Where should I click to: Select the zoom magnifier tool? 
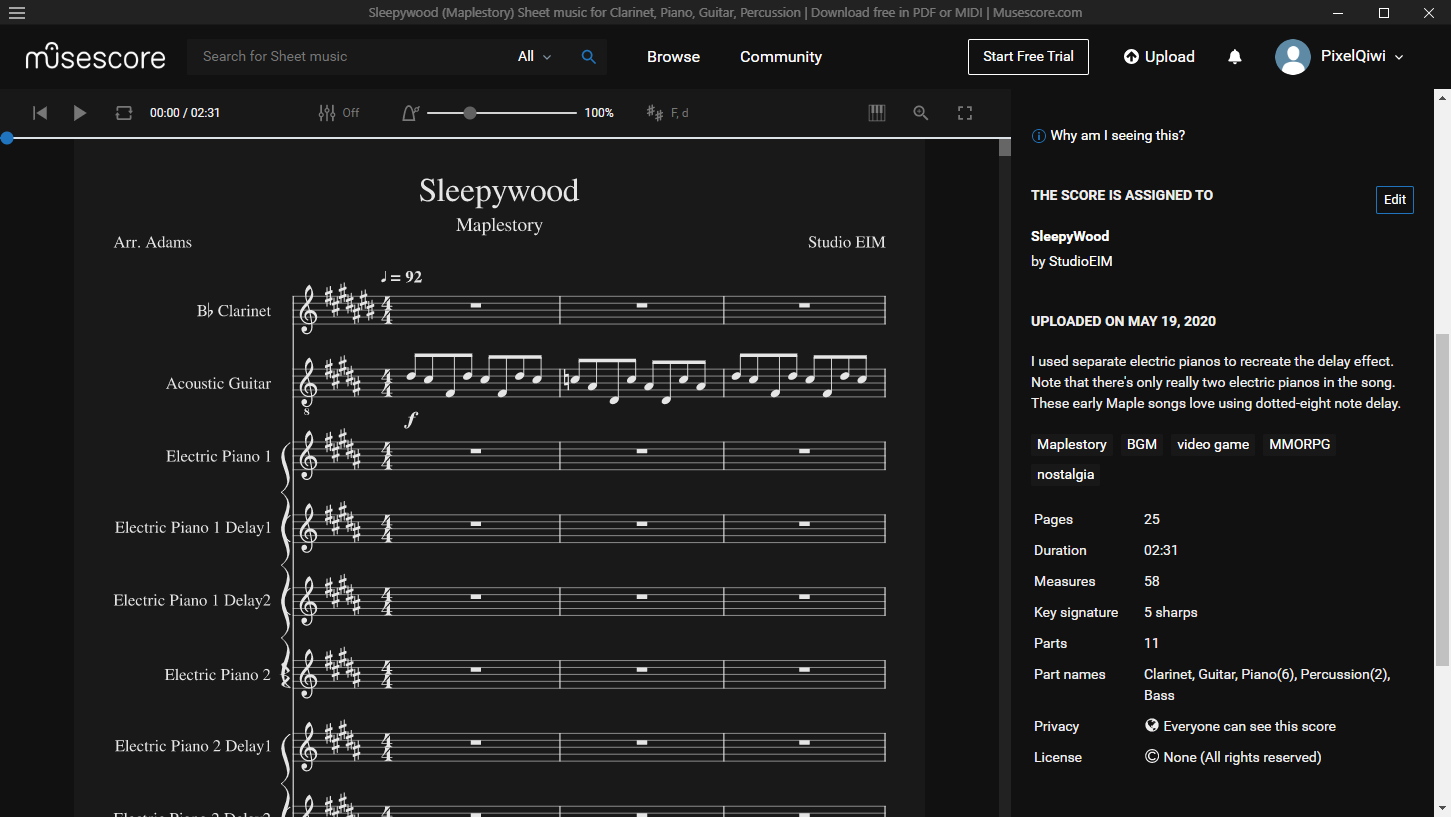tap(920, 112)
